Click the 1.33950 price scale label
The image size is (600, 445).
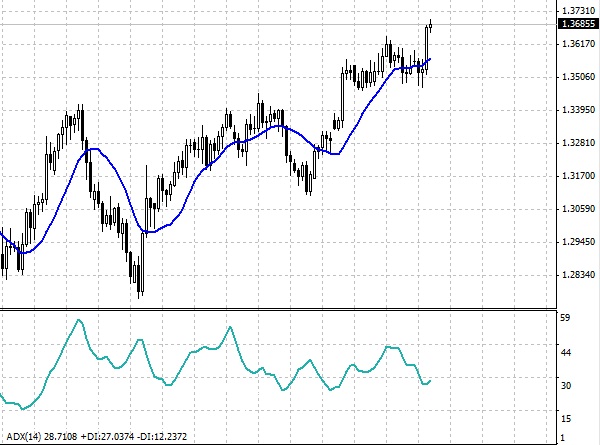[x=579, y=110]
